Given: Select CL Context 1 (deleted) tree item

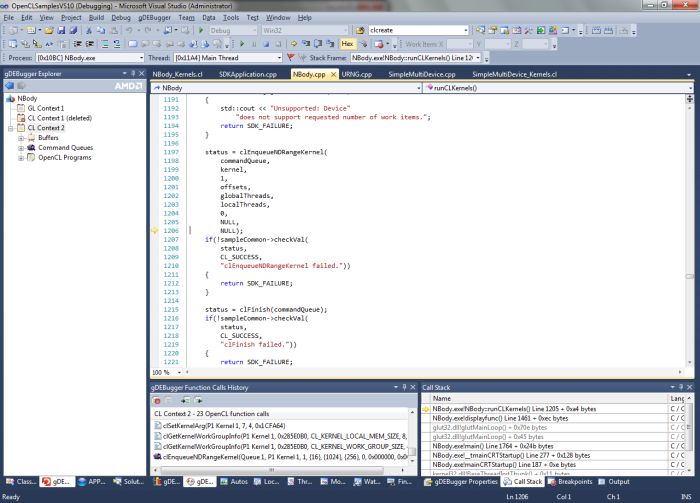Looking at the screenshot, I should click(x=60, y=118).
